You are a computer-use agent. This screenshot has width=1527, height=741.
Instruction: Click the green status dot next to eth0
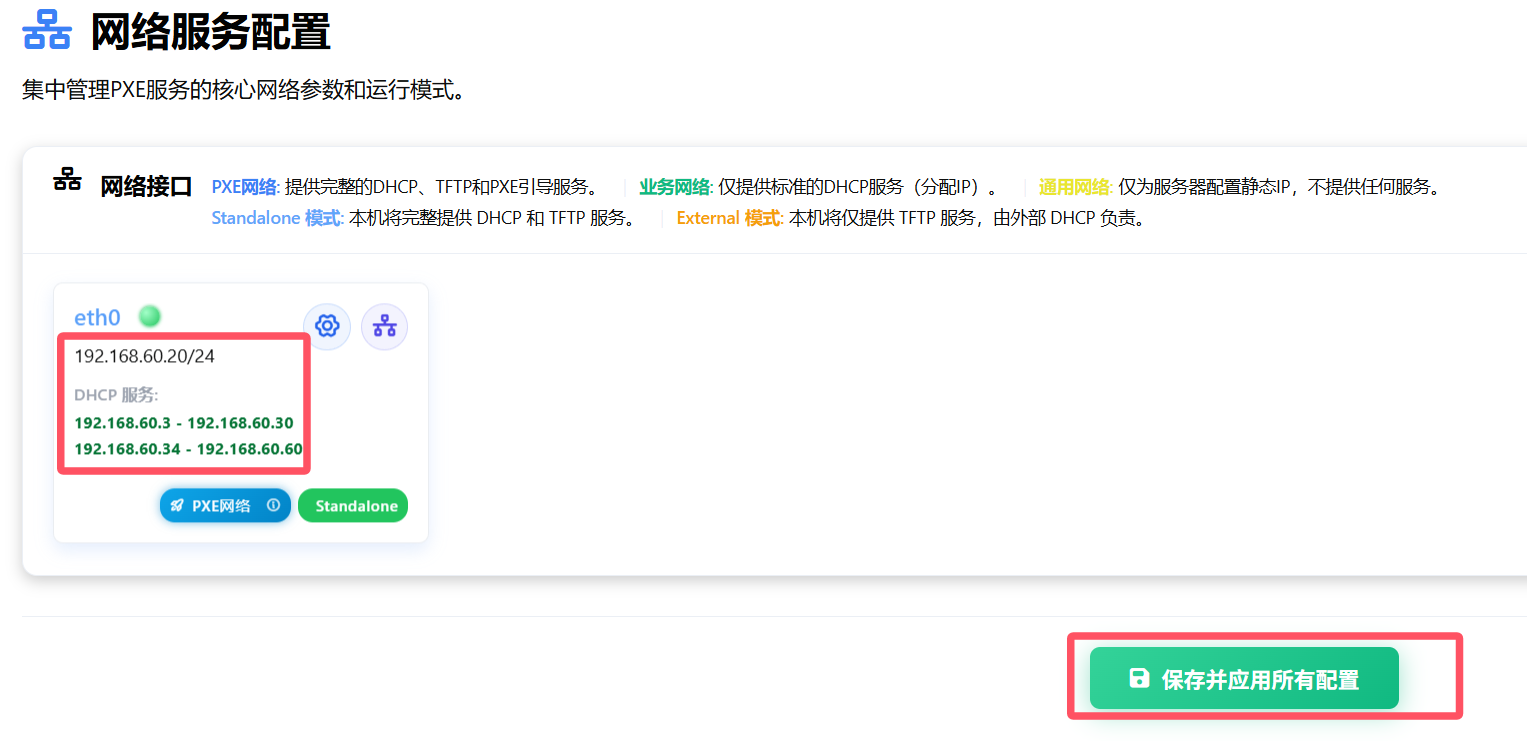[x=148, y=315]
